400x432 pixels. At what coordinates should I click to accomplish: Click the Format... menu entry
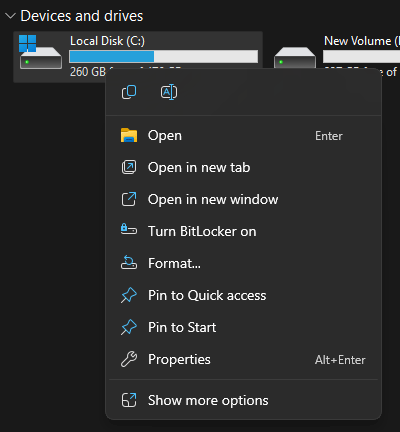243,263
